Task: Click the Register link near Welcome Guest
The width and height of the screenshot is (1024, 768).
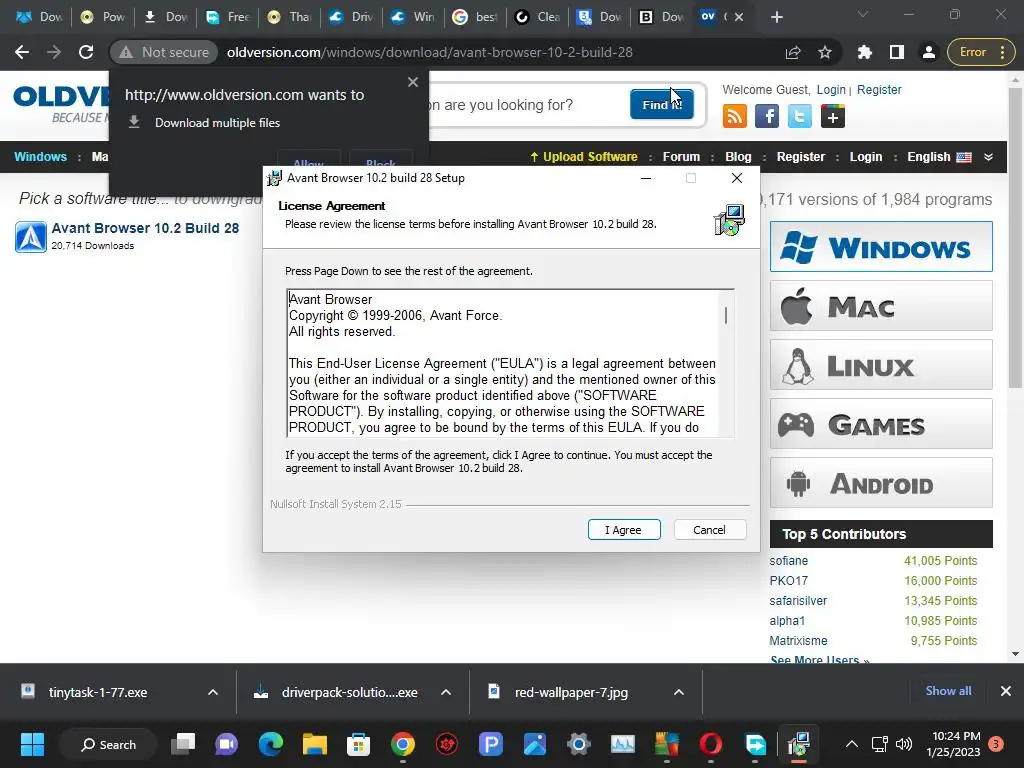Action: tap(879, 89)
